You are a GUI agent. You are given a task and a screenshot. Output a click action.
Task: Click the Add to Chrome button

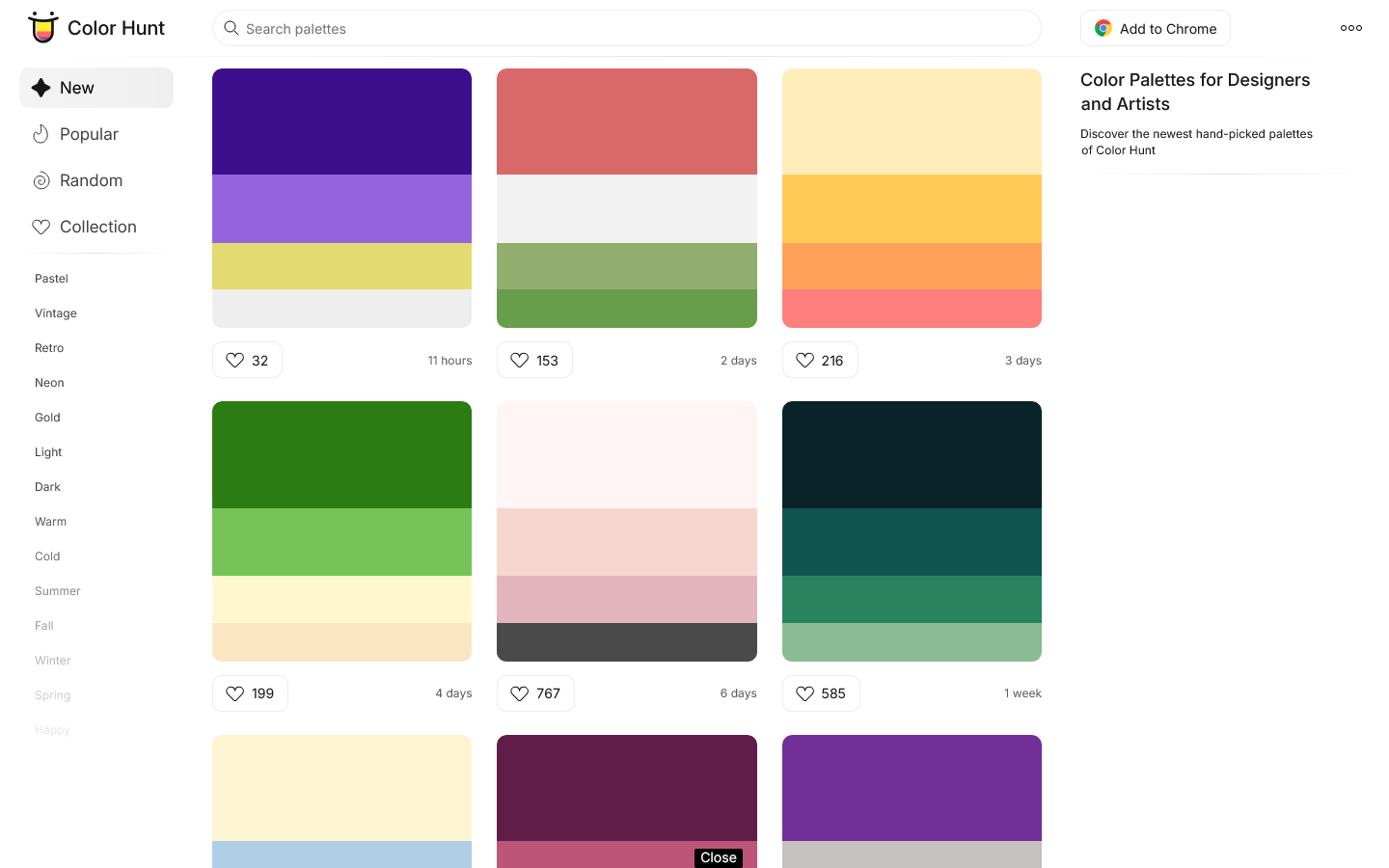[1156, 28]
